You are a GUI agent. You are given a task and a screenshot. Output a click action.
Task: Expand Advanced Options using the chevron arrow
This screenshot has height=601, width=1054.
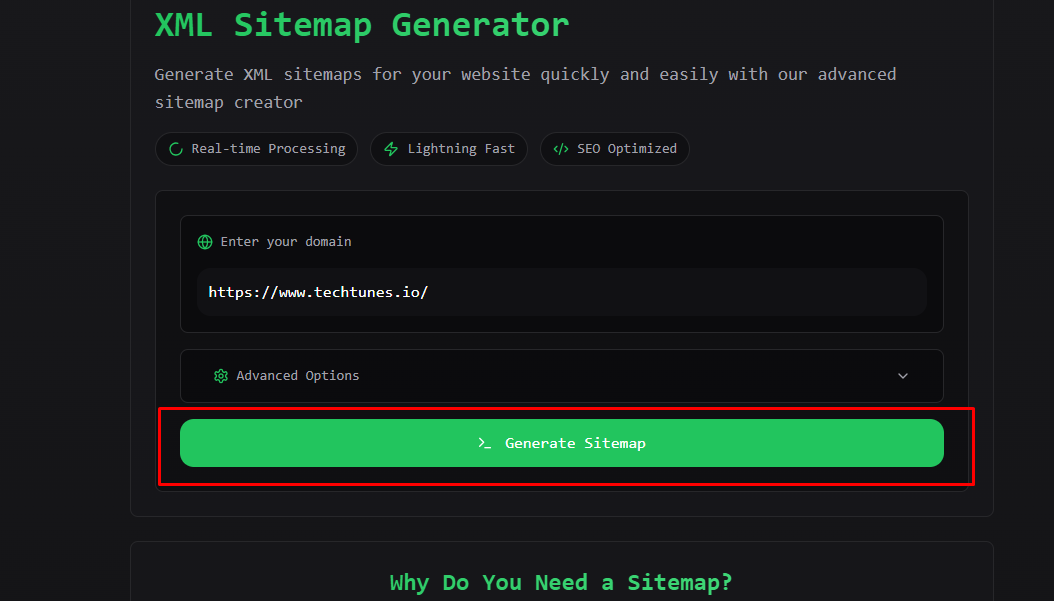pos(903,375)
